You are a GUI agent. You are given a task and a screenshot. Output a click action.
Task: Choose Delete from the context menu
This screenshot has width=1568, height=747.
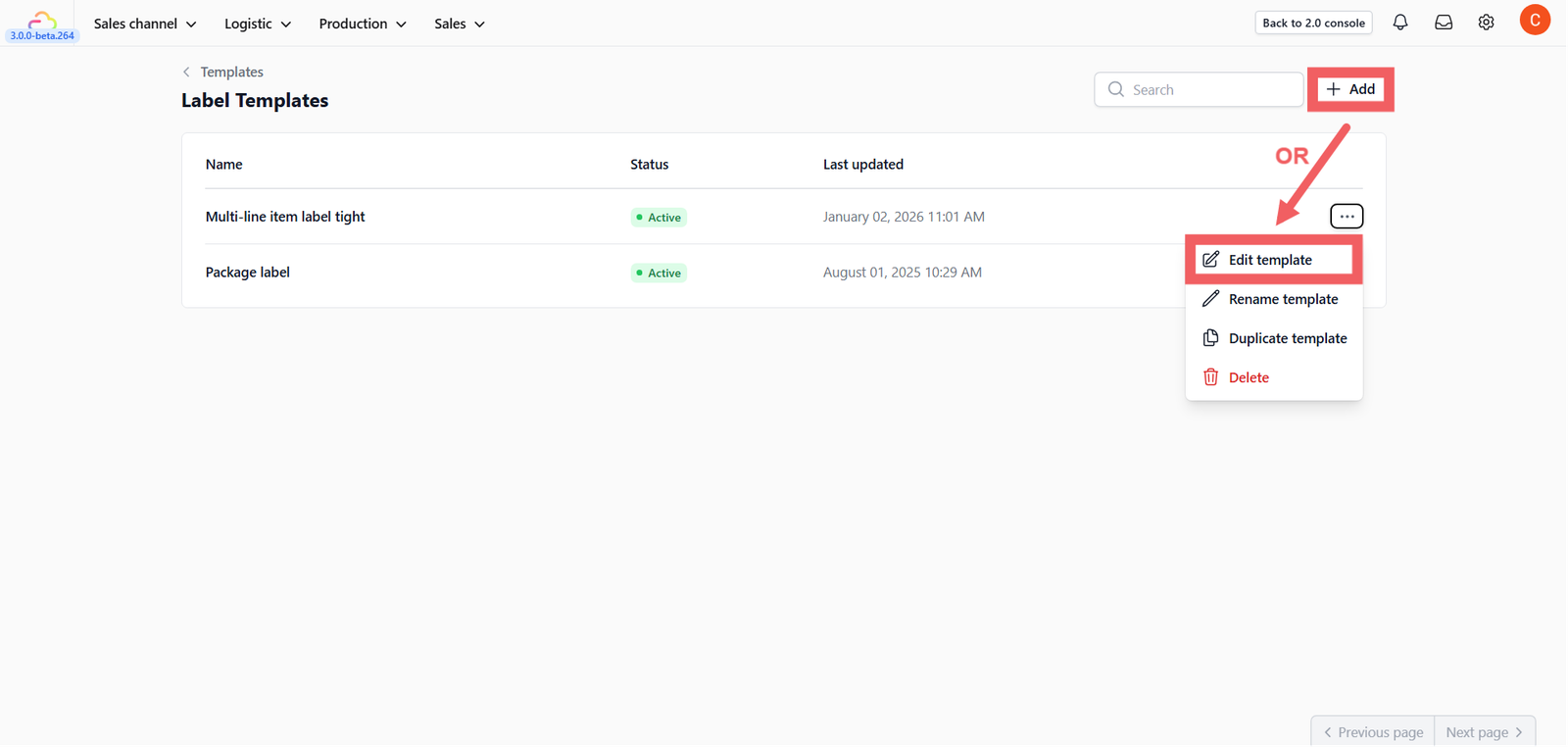pos(1274,377)
